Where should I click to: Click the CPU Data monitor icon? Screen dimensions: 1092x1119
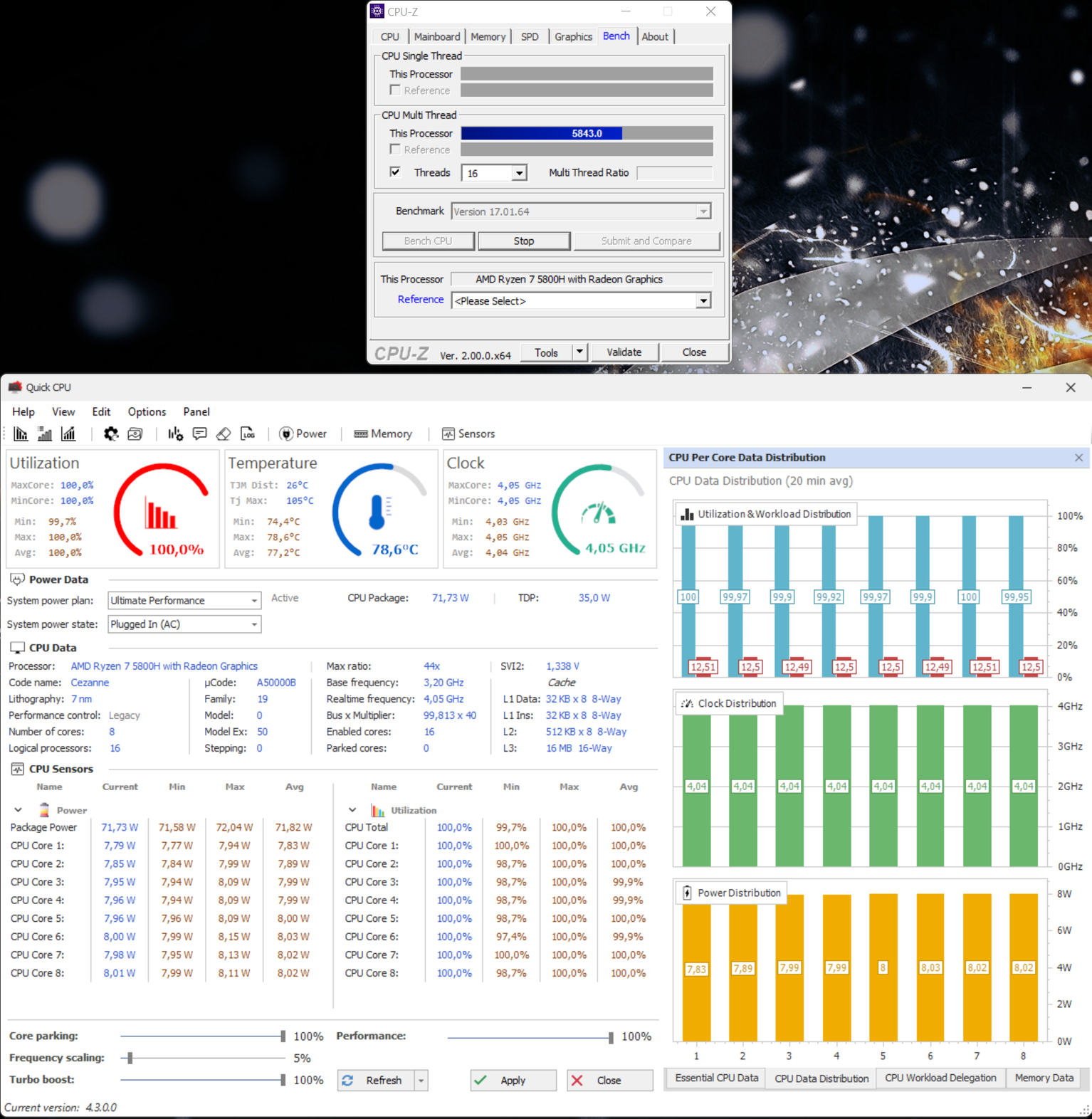[17, 648]
